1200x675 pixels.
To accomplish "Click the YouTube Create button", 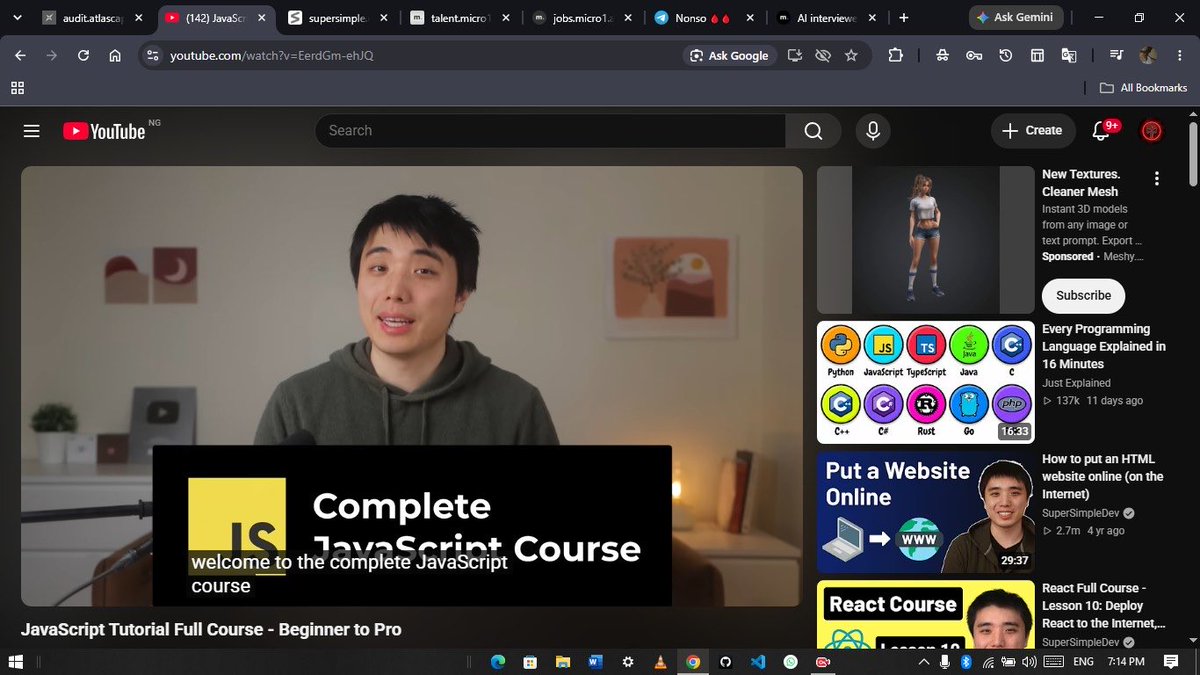I will 1033,131.
